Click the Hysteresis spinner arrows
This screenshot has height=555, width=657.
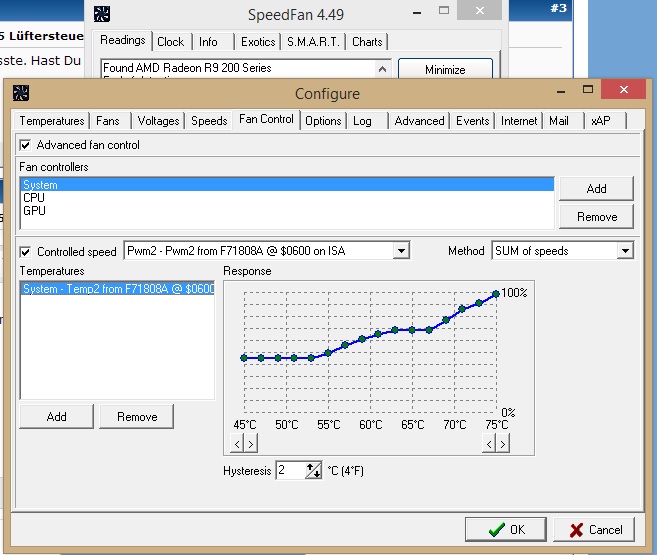313,470
